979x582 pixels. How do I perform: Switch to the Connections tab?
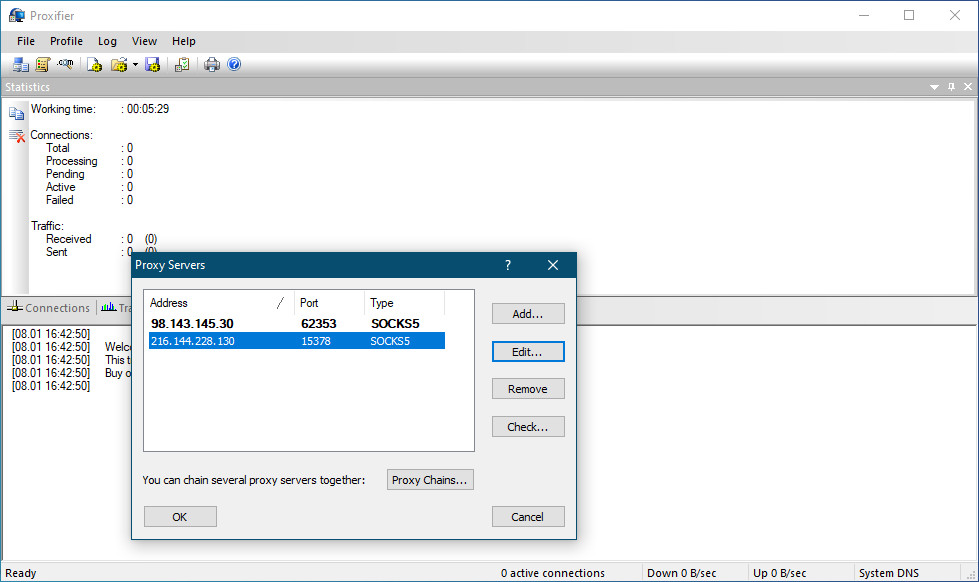point(49,308)
